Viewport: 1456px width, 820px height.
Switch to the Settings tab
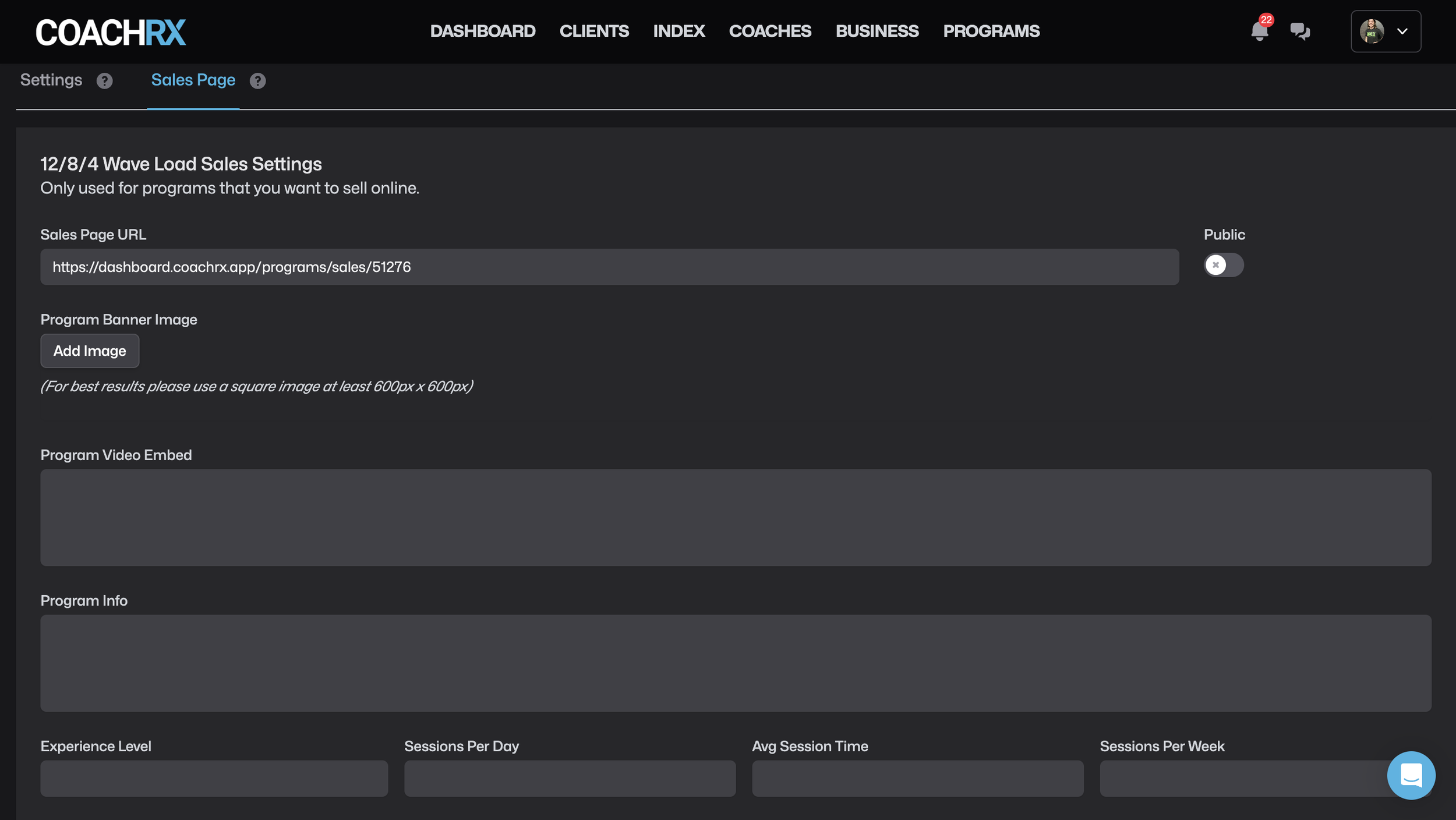point(51,80)
